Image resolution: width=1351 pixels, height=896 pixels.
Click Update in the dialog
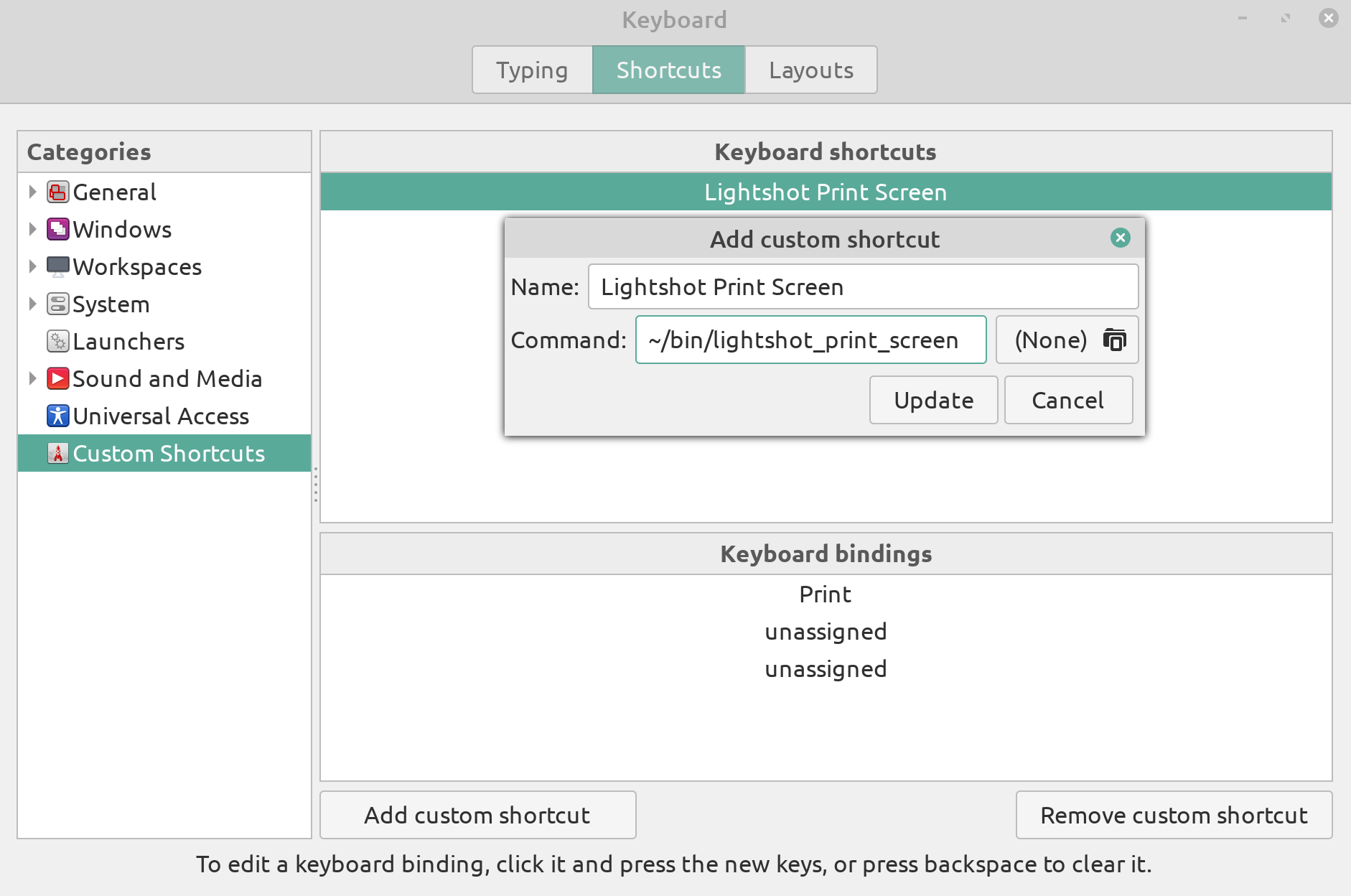934,400
